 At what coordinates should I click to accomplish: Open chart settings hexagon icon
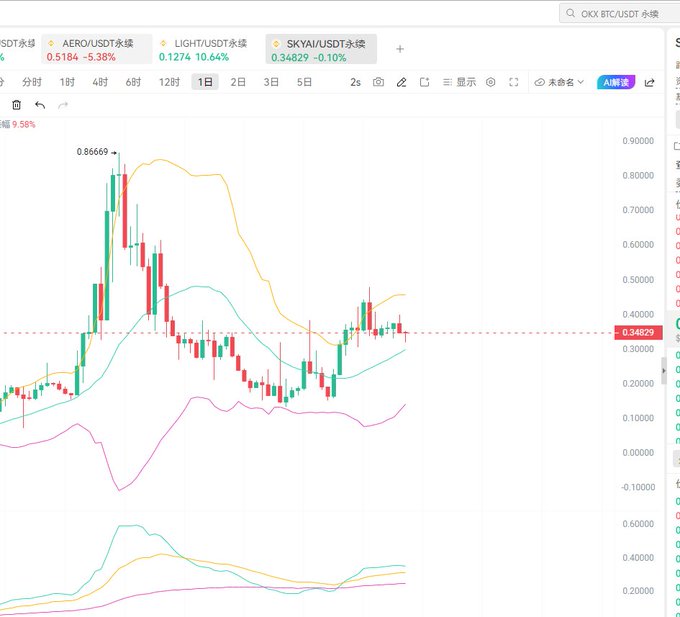click(490, 82)
